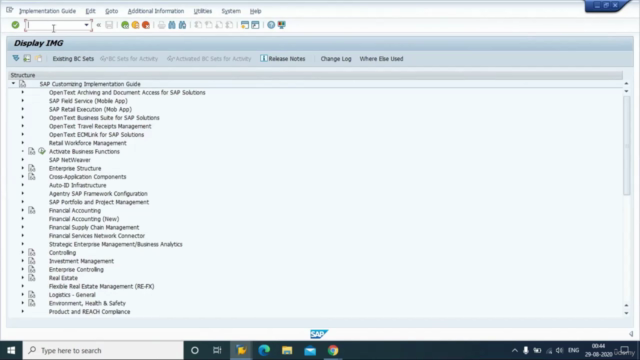
Task: Click the documentation icon beside Financial Accounting
Action: [x=32, y=210]
